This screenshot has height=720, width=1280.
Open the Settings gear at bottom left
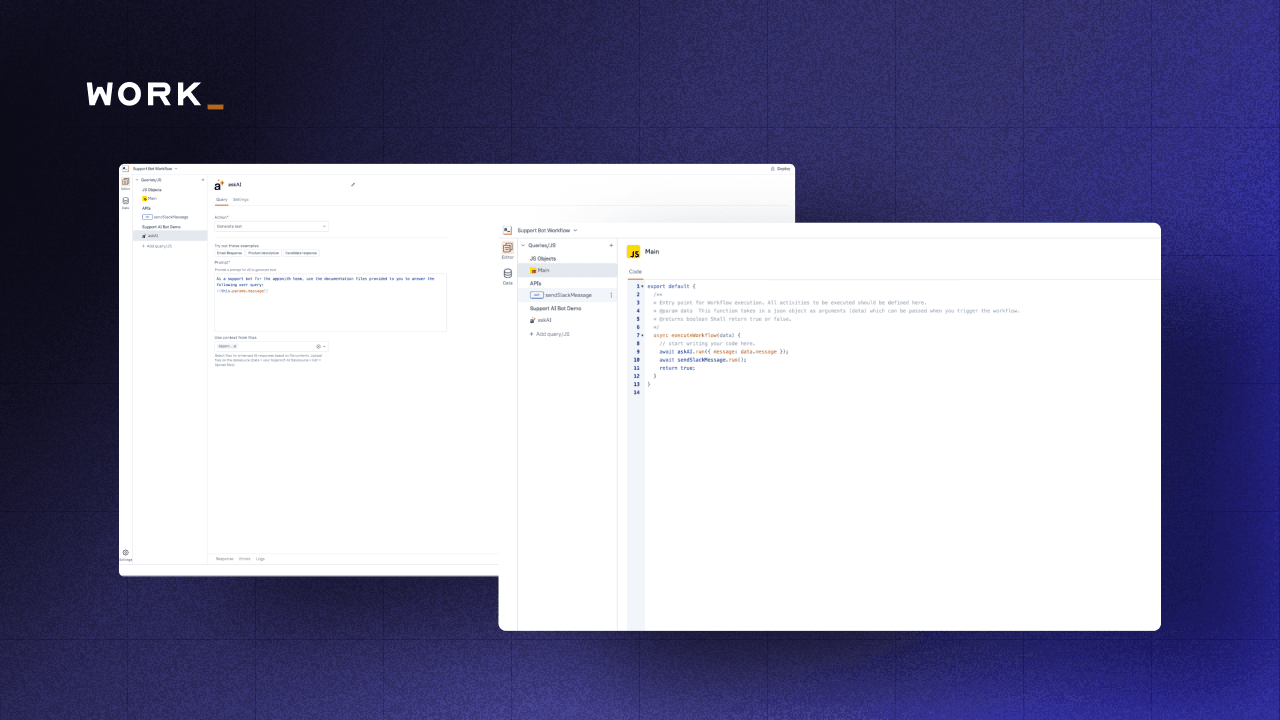click(125, 552)
